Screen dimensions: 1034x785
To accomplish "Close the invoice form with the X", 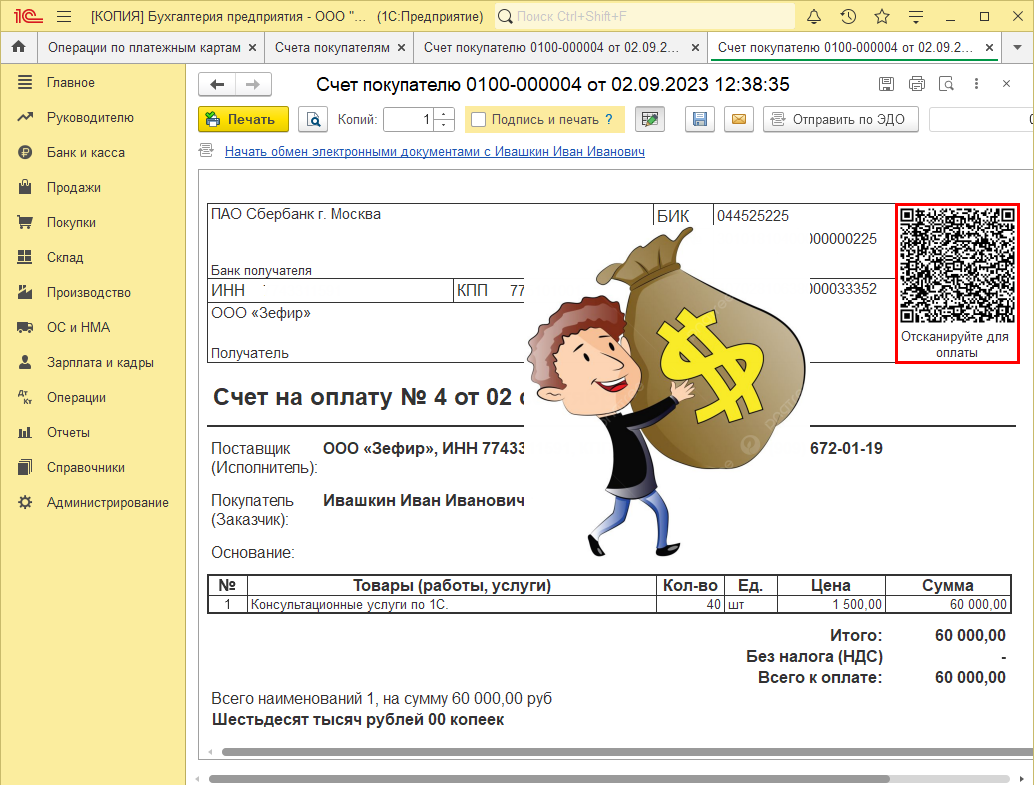I will coord(1006,84).
